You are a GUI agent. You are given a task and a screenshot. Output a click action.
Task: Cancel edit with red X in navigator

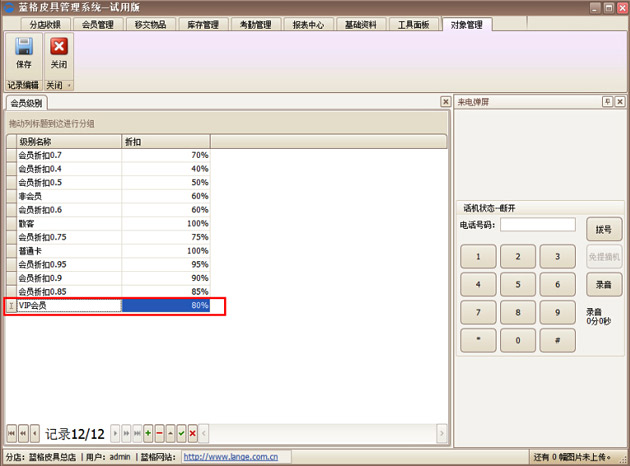pos(192,433)
